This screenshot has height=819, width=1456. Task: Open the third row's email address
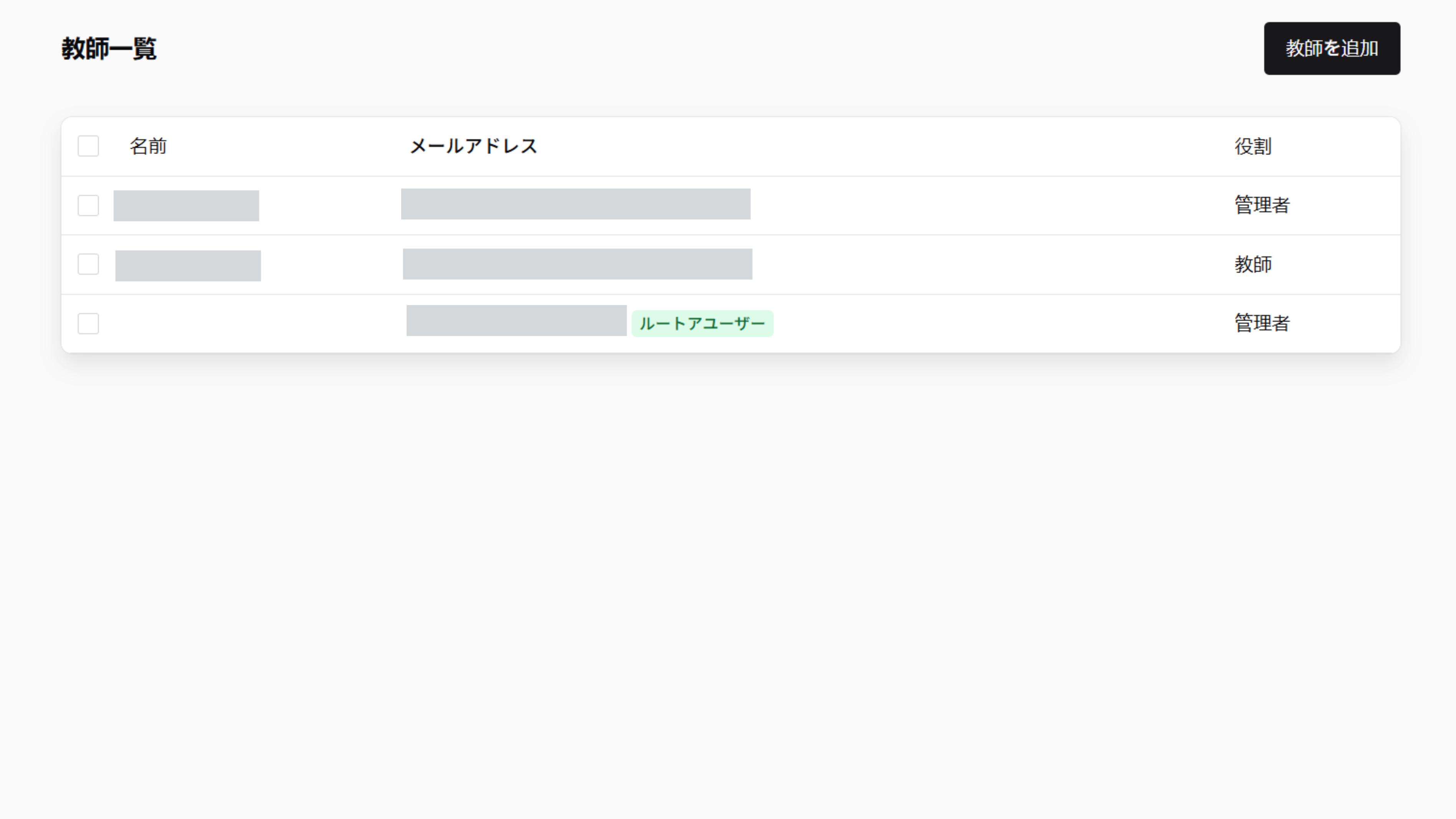[x=516, y=323]
